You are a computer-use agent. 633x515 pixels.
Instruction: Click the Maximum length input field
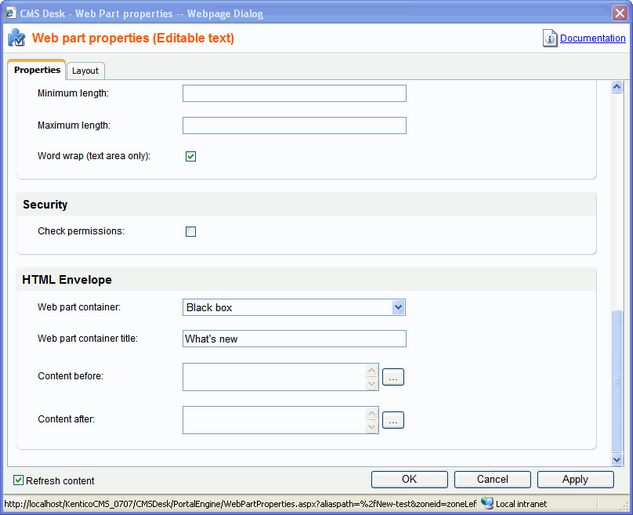294,126
